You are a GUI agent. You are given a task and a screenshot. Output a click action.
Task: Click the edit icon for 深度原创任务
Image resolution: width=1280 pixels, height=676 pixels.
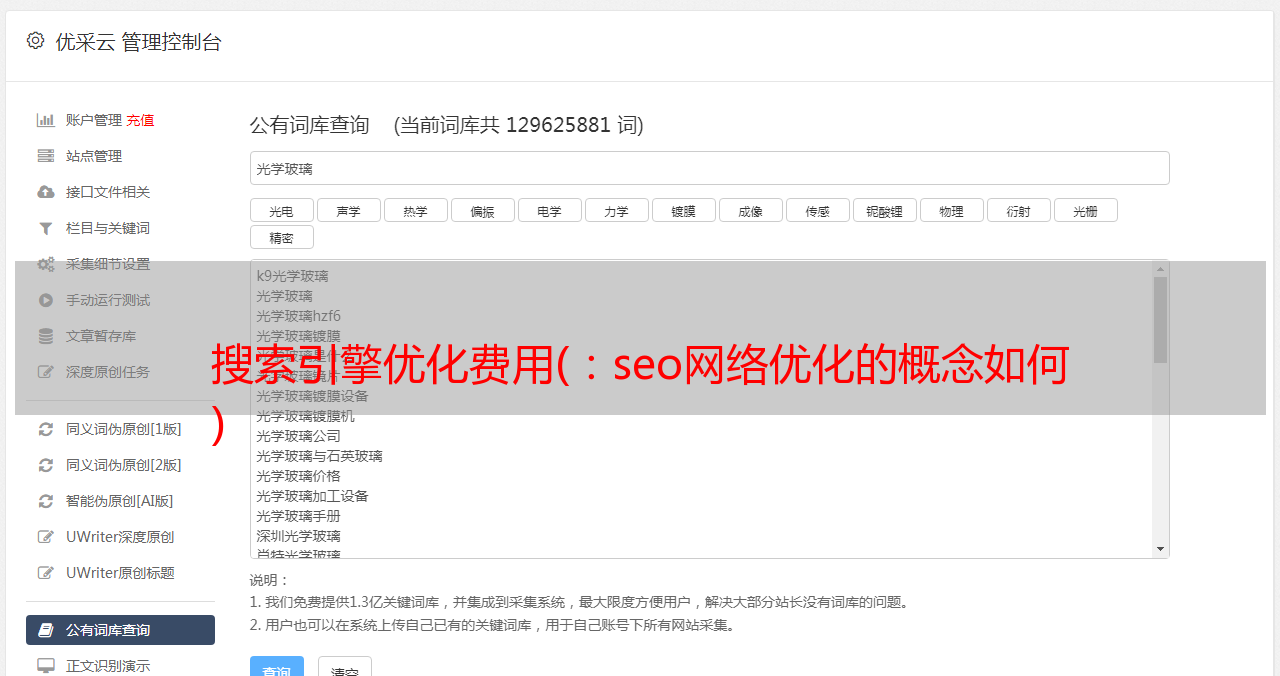point(45,372)
